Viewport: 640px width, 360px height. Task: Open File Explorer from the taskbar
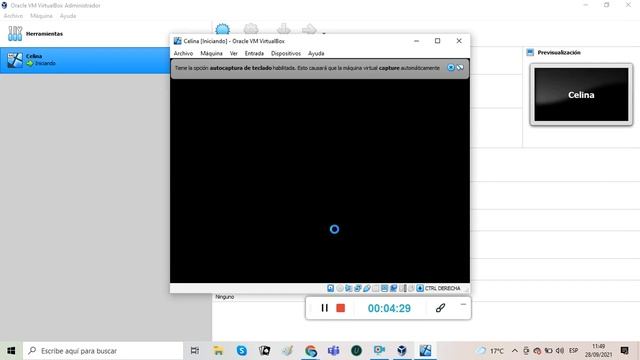coord(218,351)
